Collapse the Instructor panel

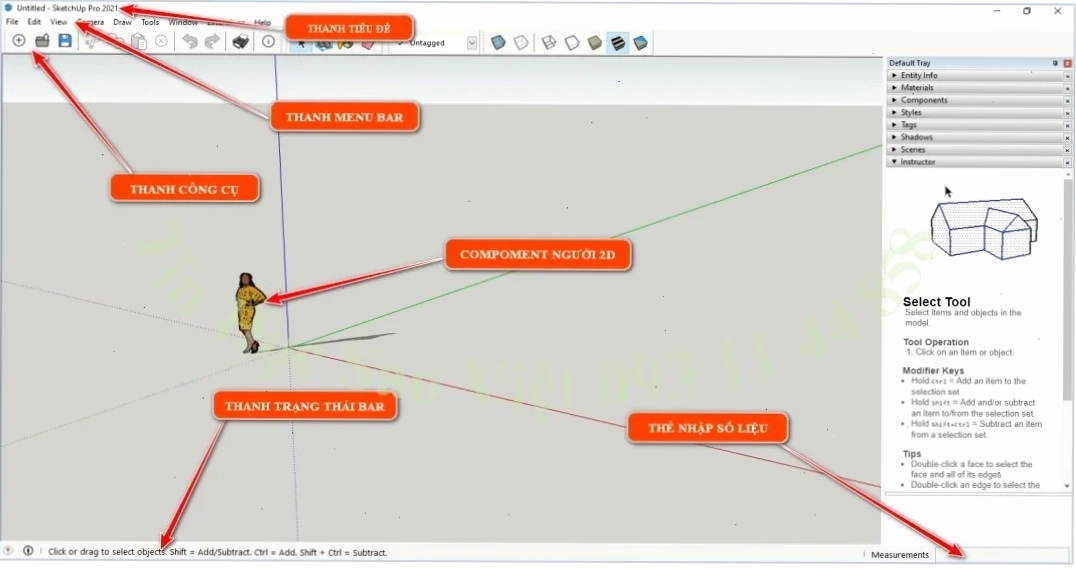(893, 162)
